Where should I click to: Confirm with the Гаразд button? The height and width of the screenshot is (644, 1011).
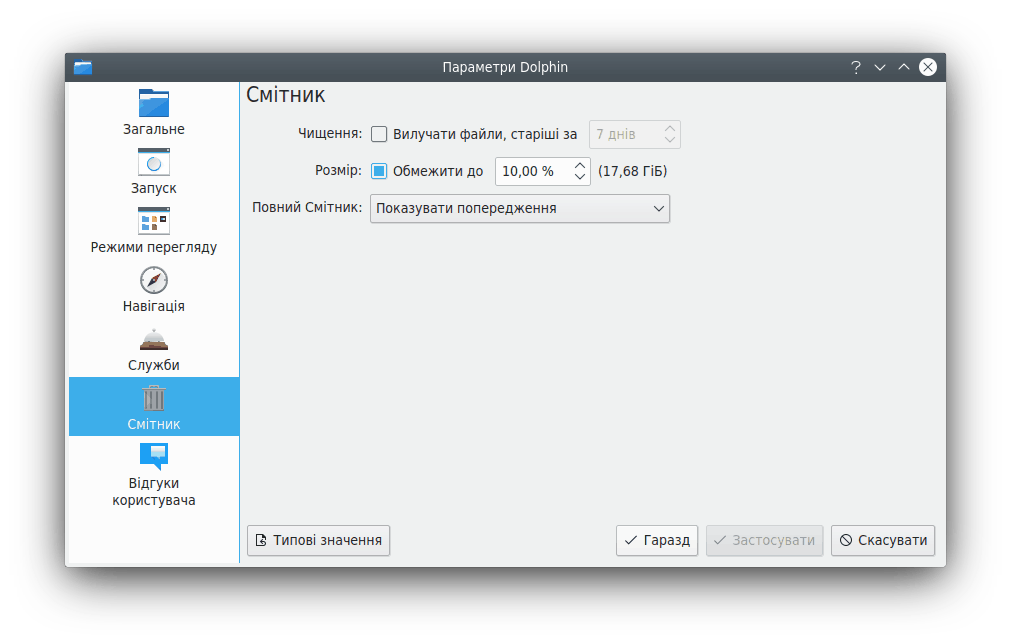657,540
